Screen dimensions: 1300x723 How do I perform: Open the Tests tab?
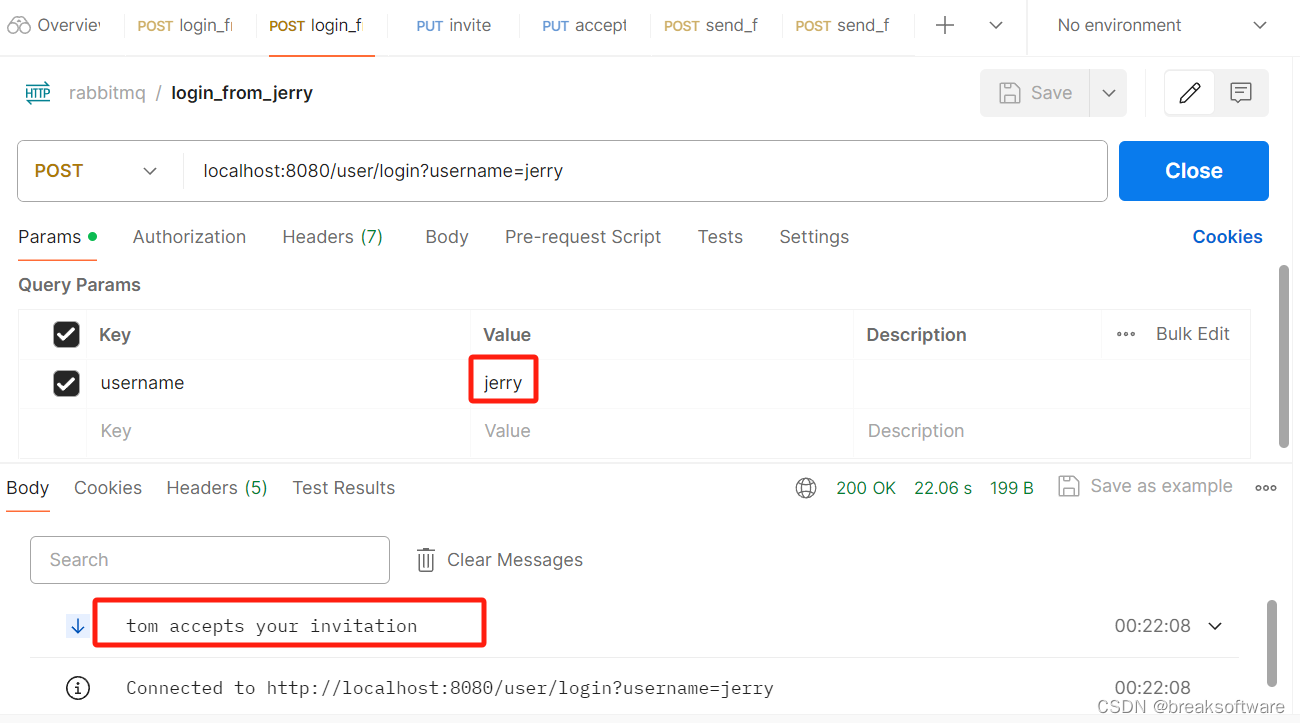(720, 237)
